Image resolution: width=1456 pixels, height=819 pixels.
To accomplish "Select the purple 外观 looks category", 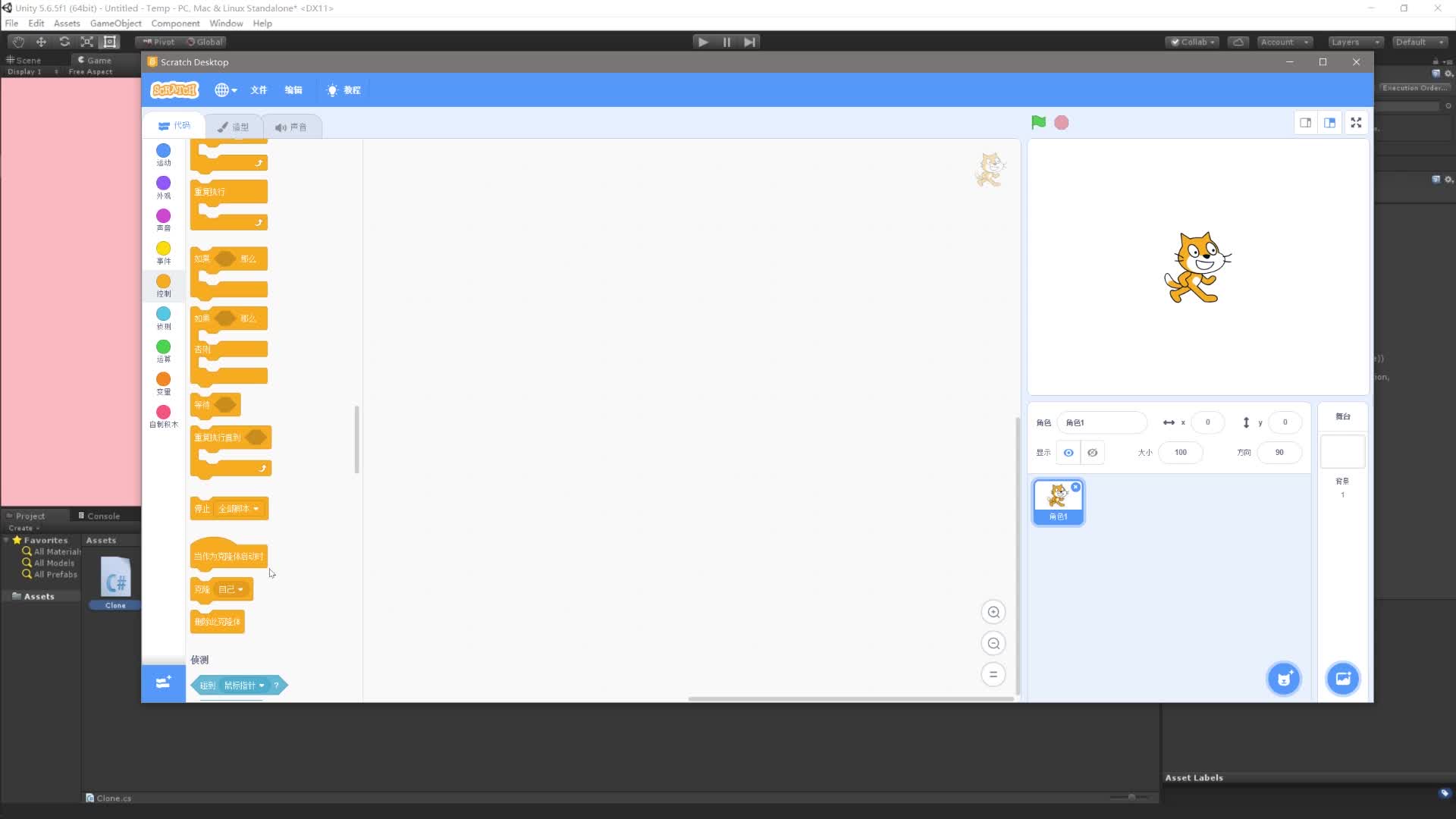I will [163, 187].
